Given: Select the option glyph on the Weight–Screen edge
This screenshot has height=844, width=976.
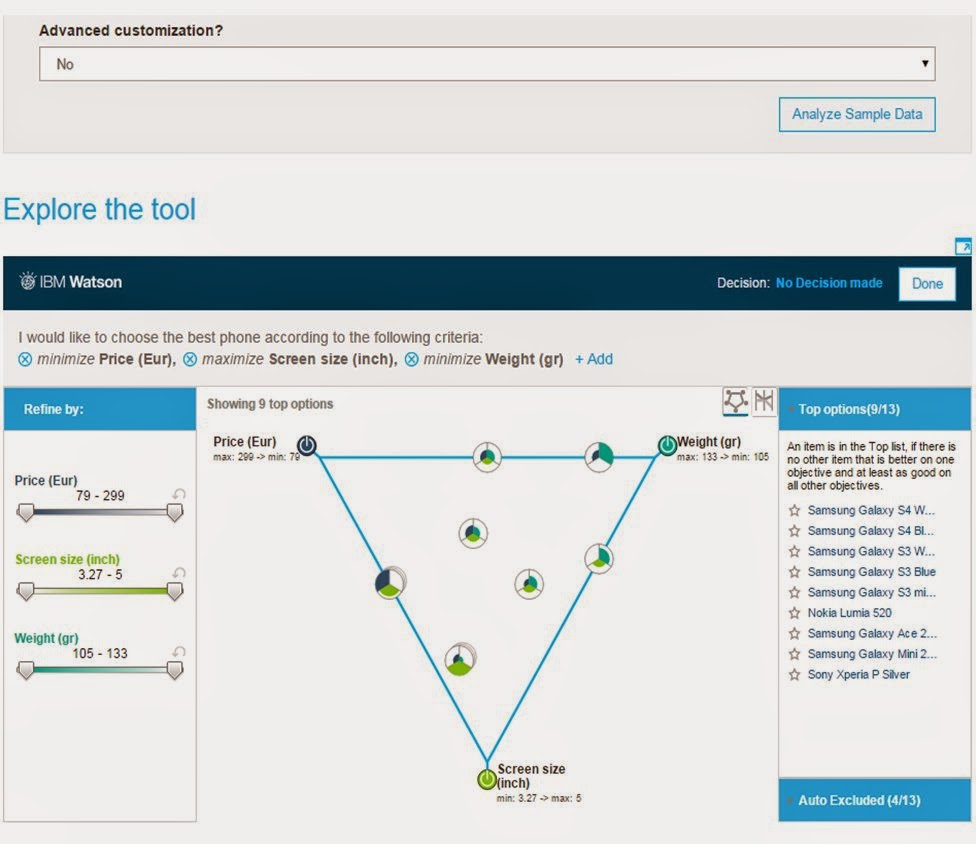Looking at the screenshot, I should [x=599, y=558].
